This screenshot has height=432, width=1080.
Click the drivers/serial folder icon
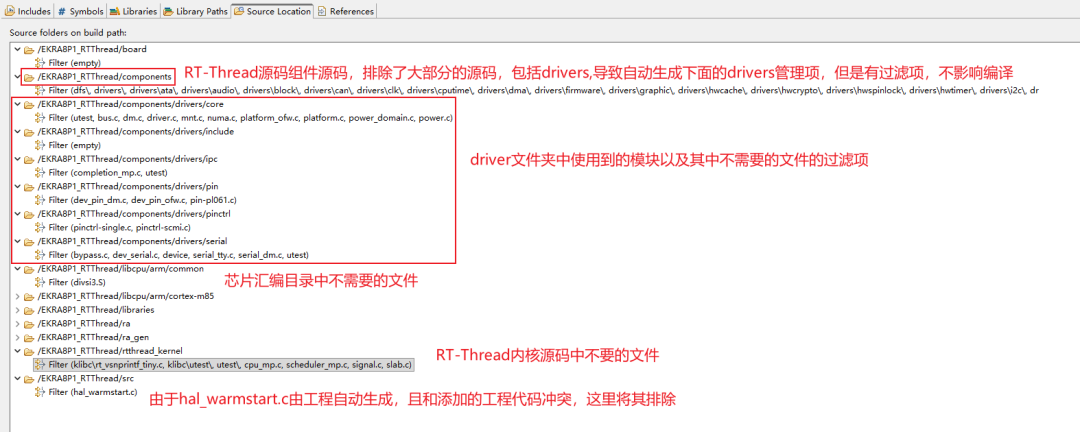coord(29,241)
